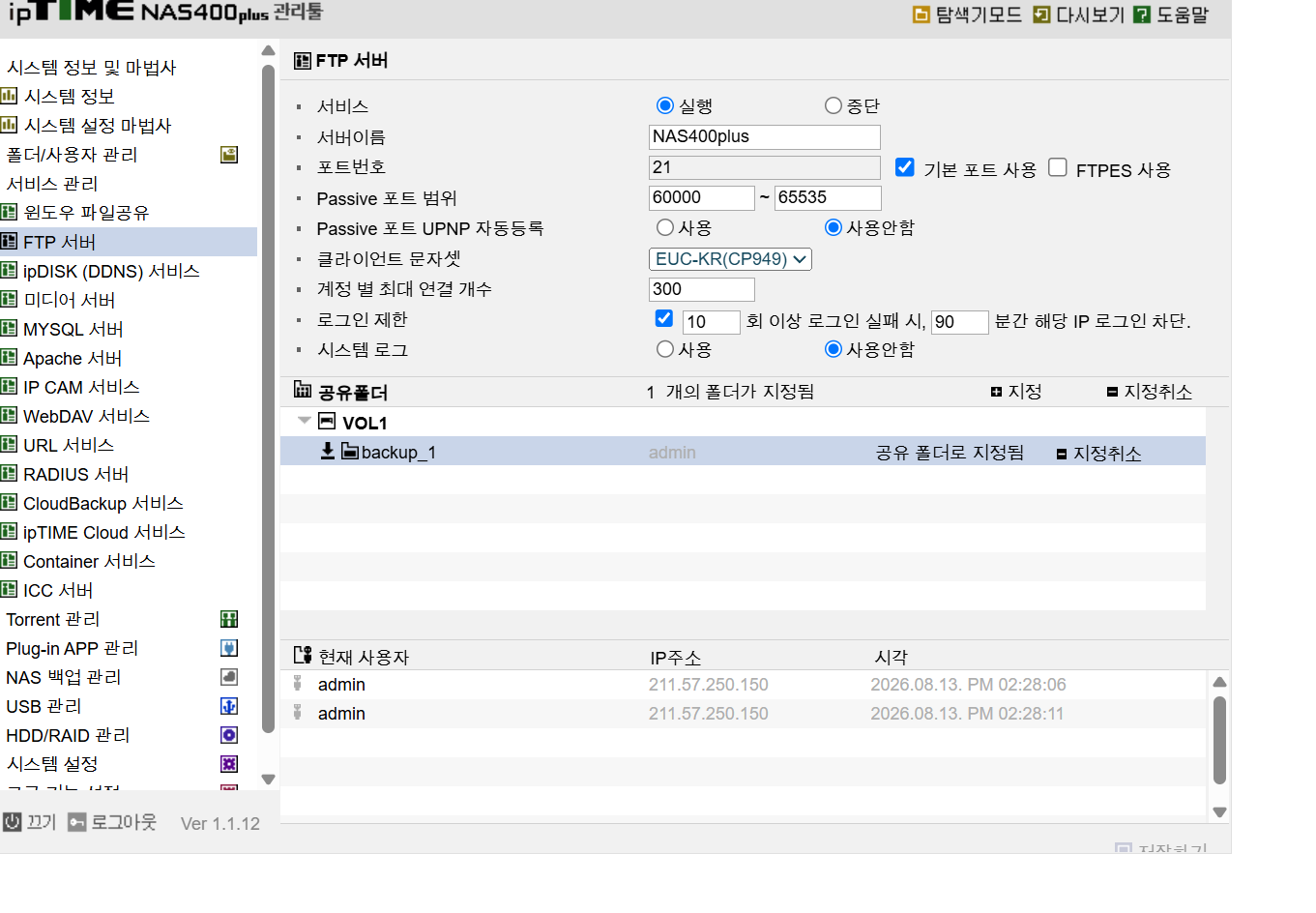1316x913 pixels.
Task: Open the RADIUS 서버 menu item
Action: coord(75,474)
